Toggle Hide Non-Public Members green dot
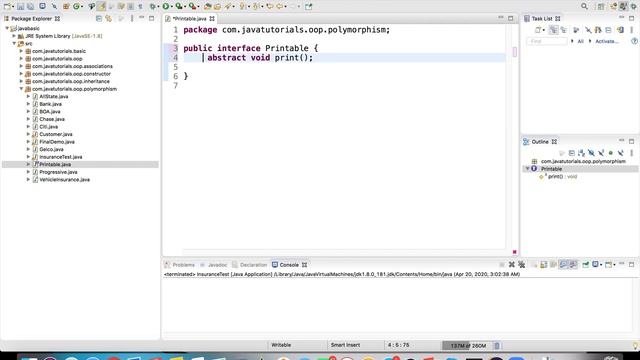Screen dimensions: 640x360 pos(611,153)
